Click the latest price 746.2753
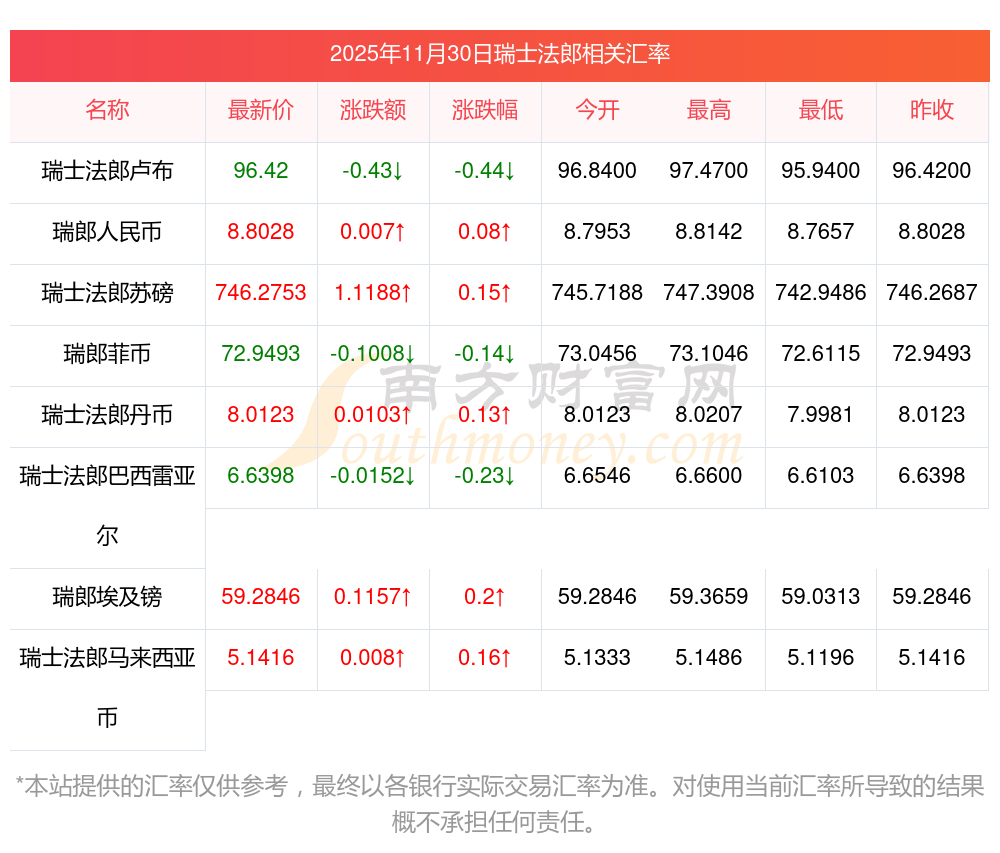Viewport: 1000px width, 853px height. tap(261, 293)
